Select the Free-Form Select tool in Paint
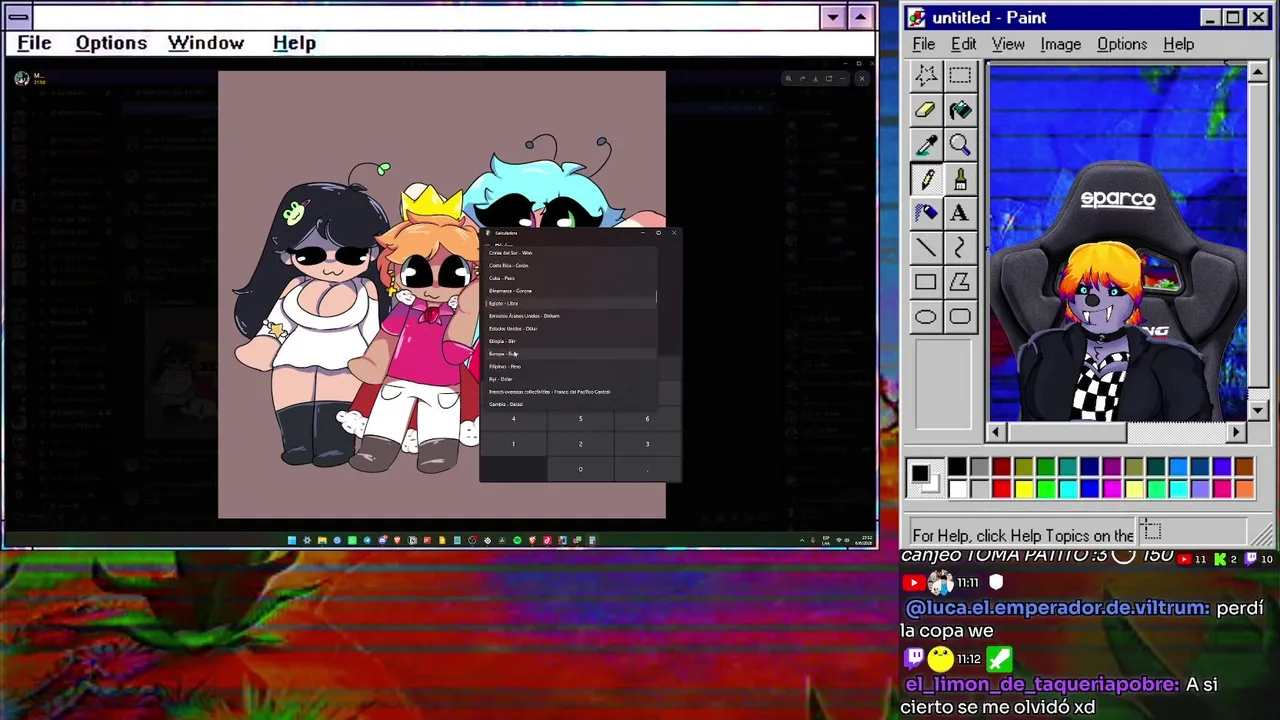The image size is (1280, 720). 925,75
